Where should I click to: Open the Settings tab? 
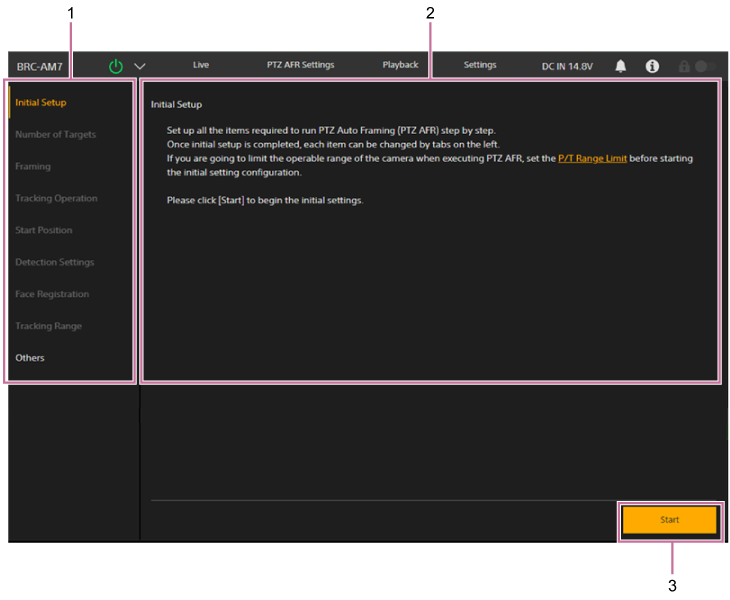pos(480,65)
